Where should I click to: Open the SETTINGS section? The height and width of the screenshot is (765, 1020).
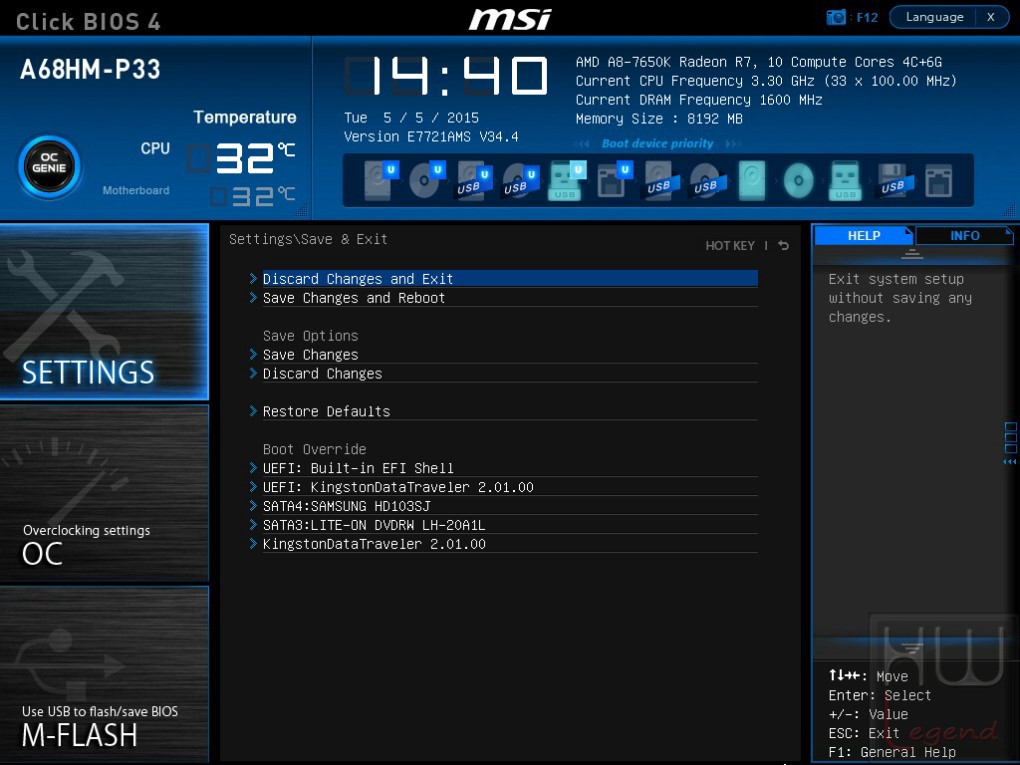(x=104, y=311)
